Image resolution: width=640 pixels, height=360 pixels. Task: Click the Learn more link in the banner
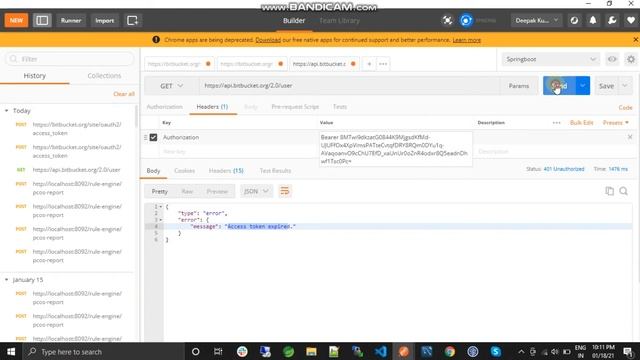(466, 40)
